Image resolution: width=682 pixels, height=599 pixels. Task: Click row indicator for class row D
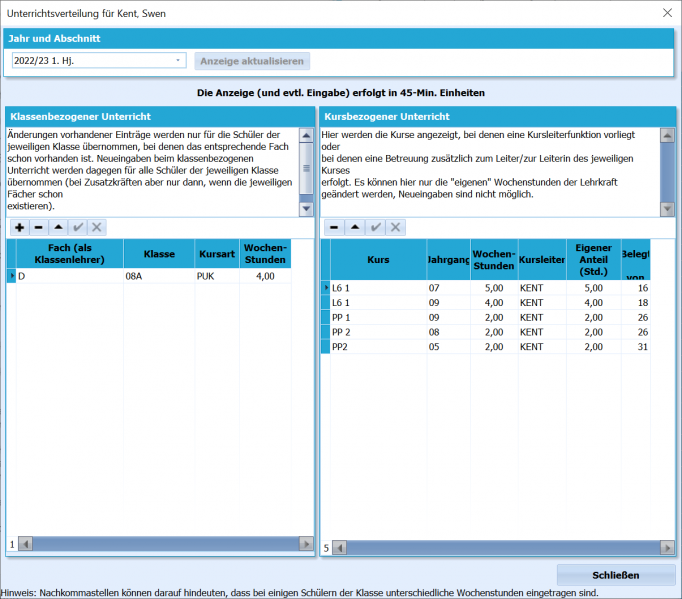pos(12,276)
